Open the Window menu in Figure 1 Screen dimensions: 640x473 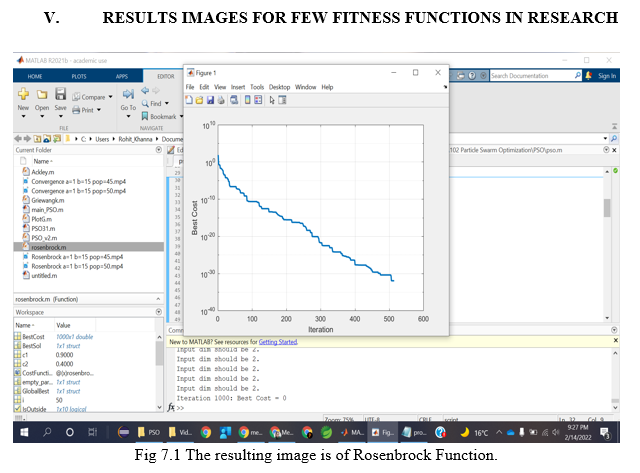306,87
